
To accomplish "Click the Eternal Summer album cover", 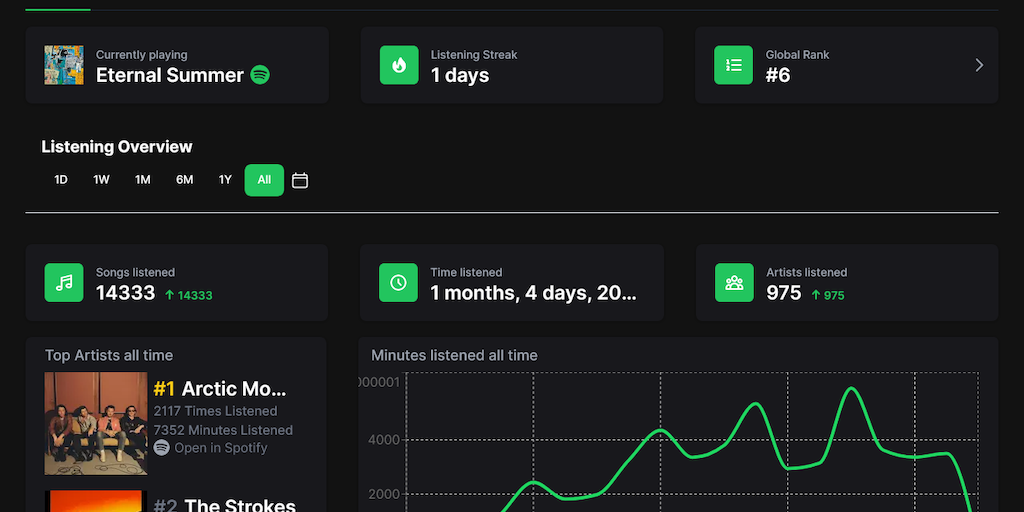I will [x=64, y=65].
